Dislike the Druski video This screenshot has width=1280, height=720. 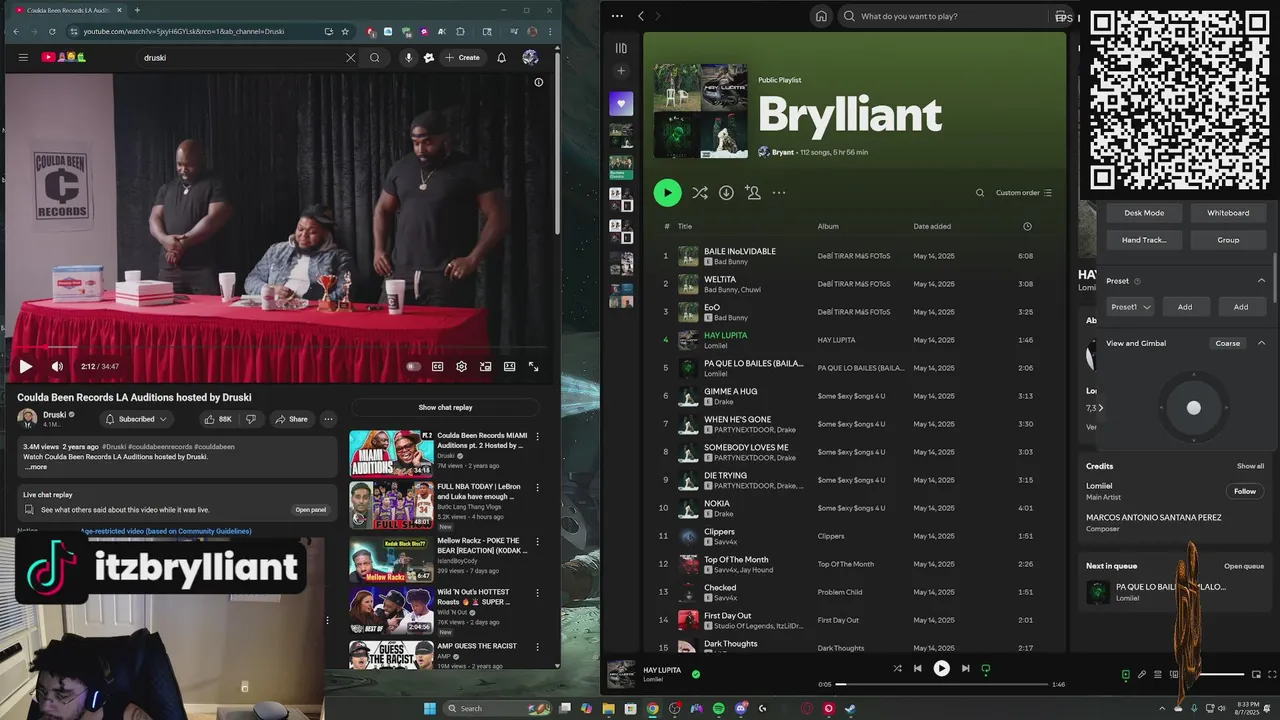[251, 419]
